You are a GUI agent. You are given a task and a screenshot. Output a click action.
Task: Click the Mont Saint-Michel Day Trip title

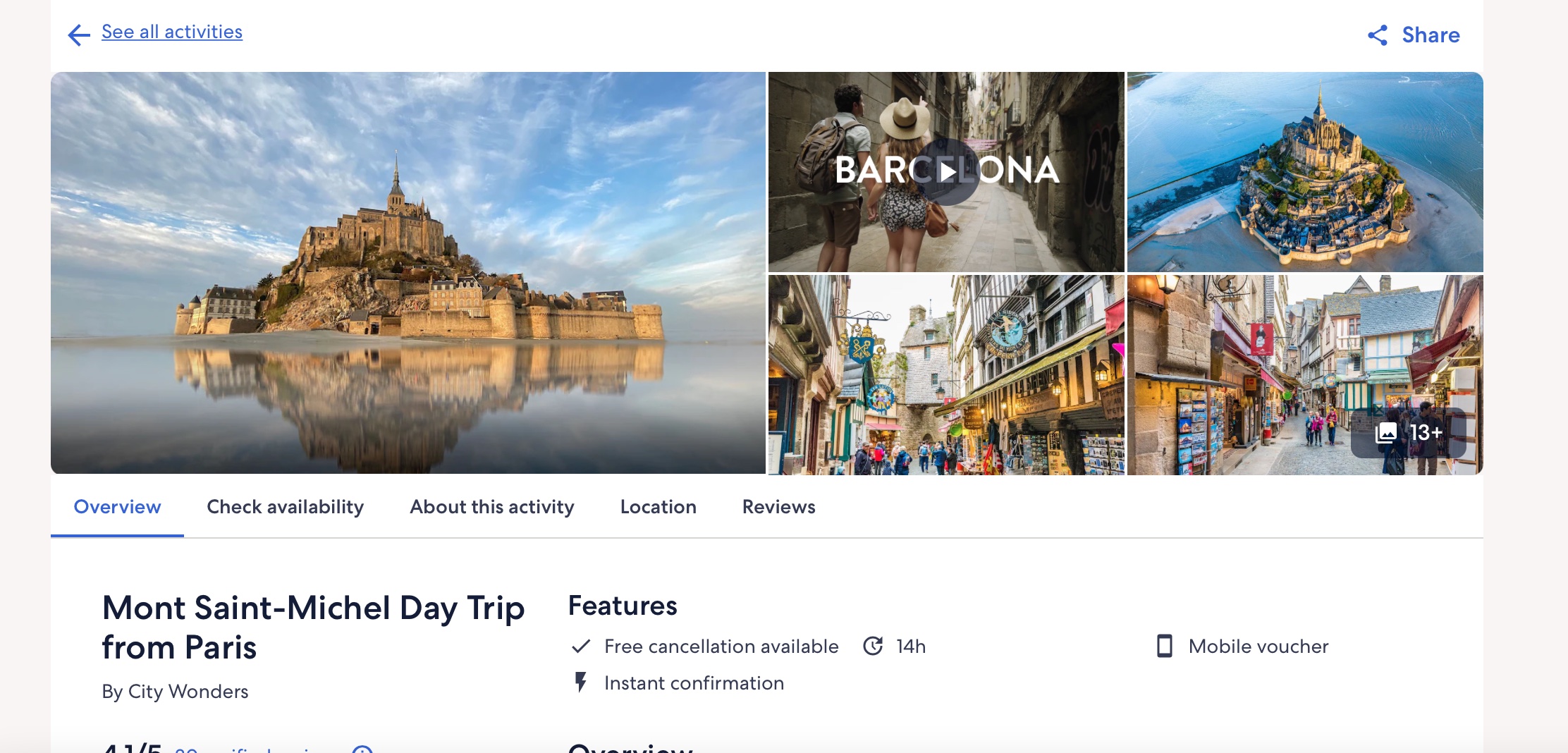point(313,627)
